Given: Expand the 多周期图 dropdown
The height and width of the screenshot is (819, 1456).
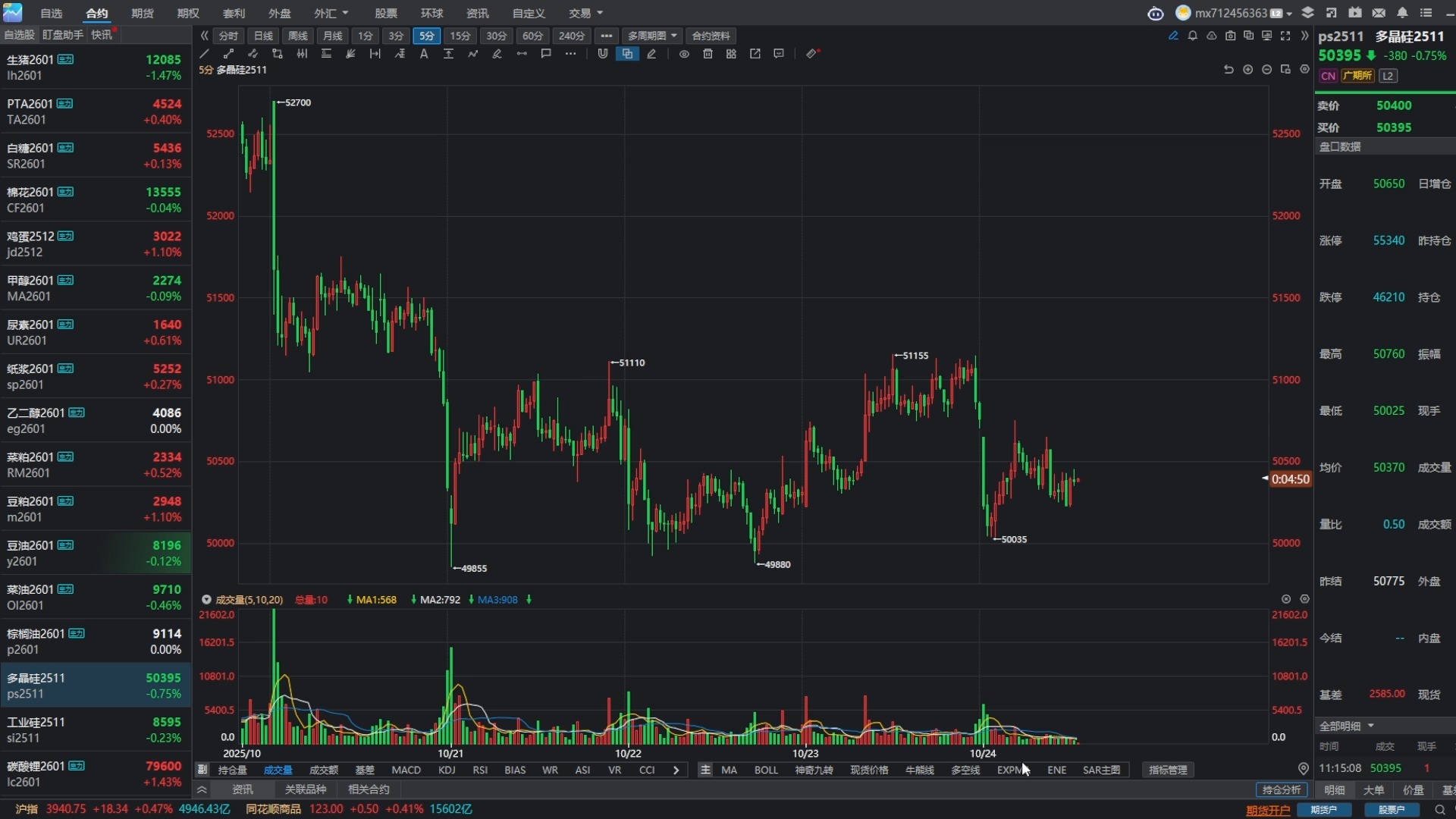Looking at the screenshot, I should pyautogui.click(x=676, y=36).
